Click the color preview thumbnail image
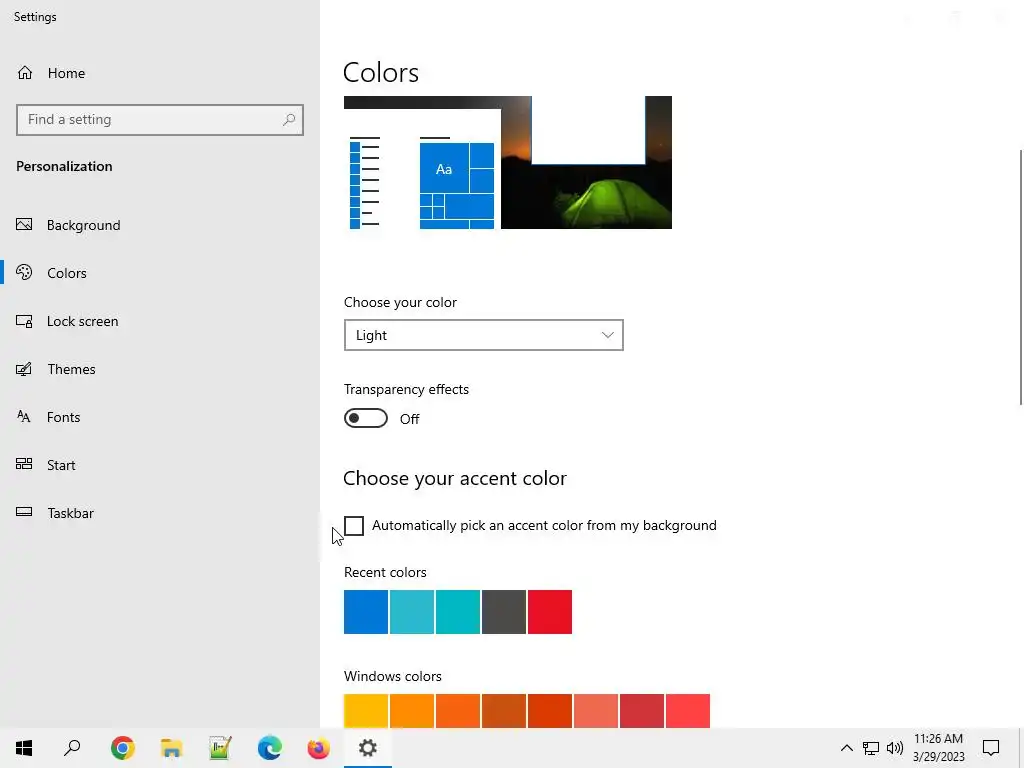The height and width of the screenshot is (768, 1024). [x=507, y=163]
